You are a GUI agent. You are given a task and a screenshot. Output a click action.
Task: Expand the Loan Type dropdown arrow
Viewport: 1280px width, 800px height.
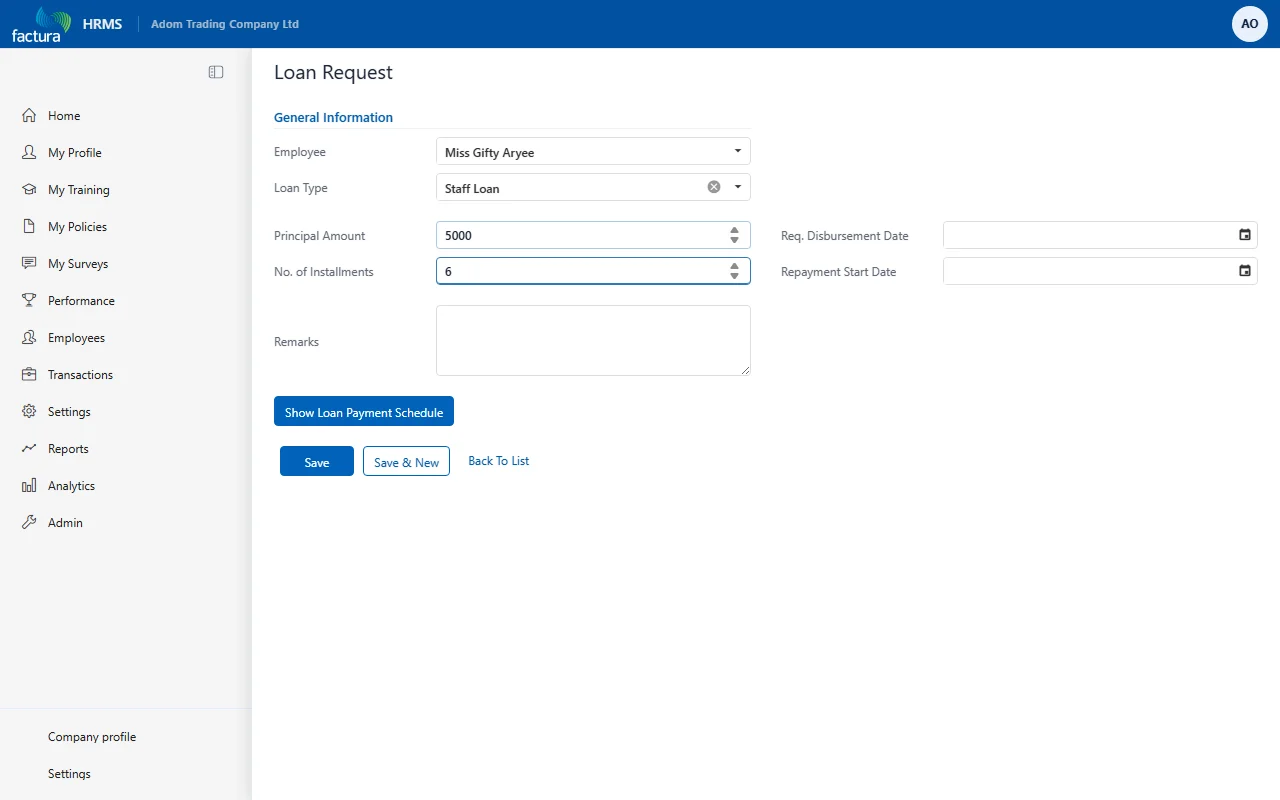(x=738, y=187)
